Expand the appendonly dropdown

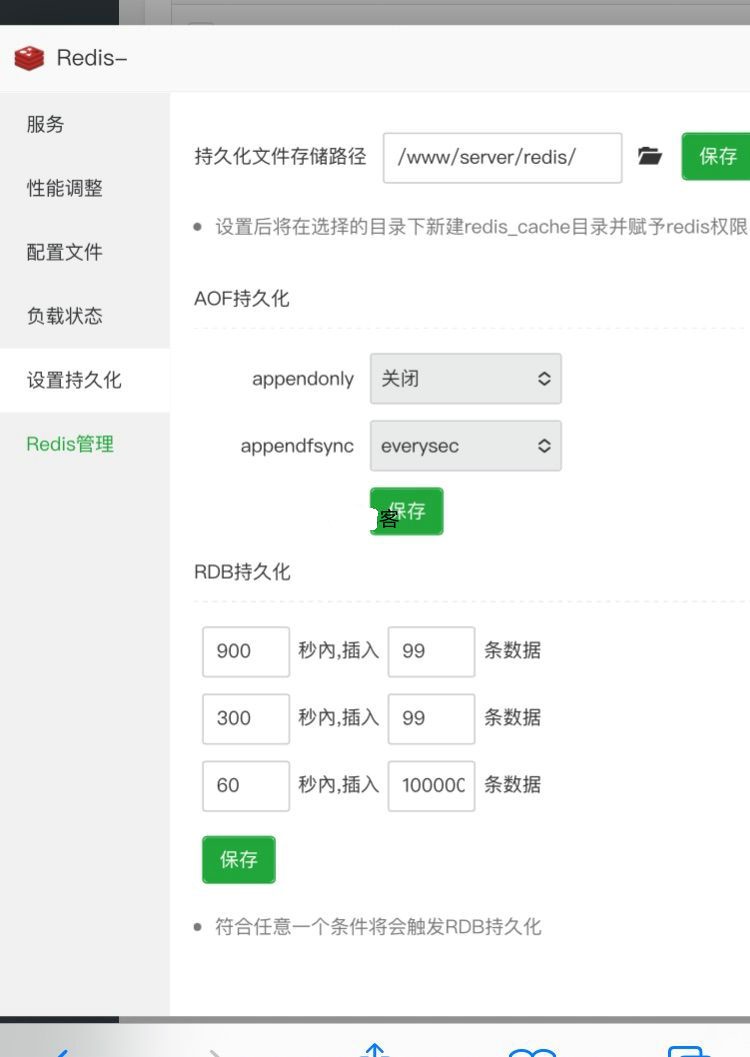[x=465, y=379]
